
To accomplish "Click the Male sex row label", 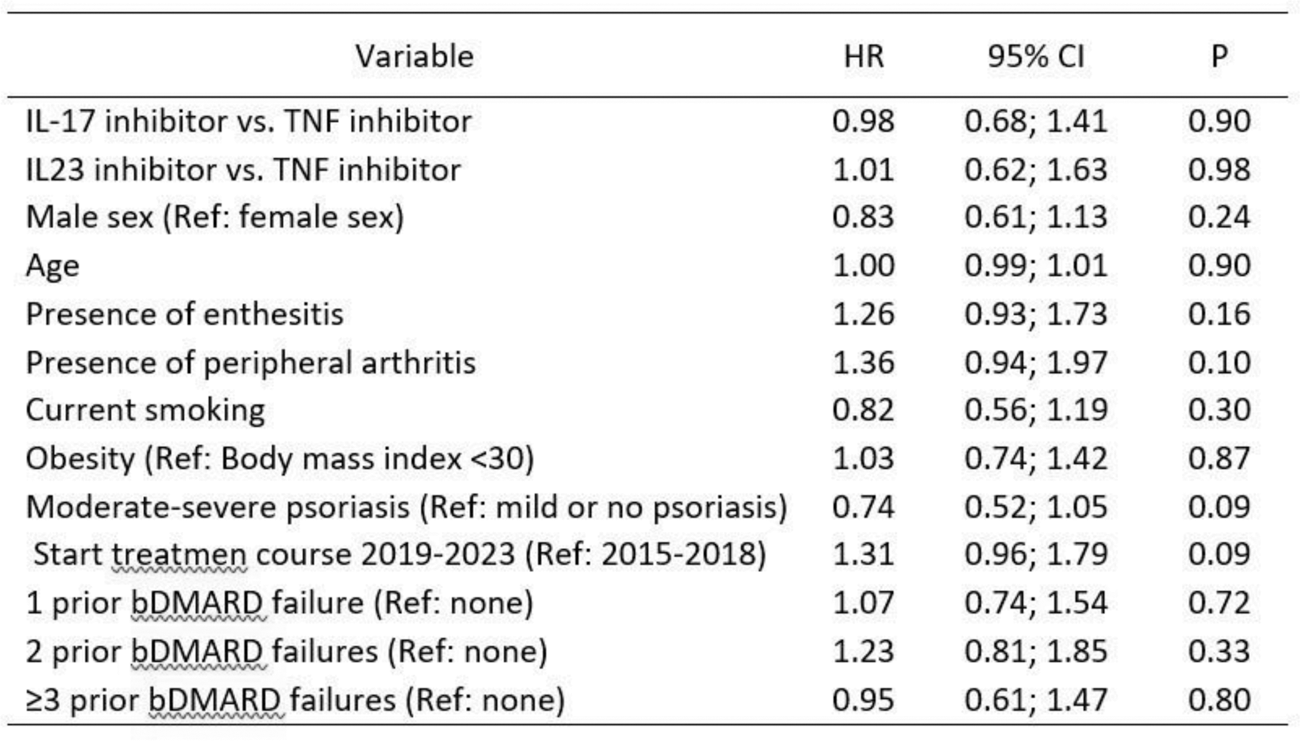I will (x=215, y=218).
